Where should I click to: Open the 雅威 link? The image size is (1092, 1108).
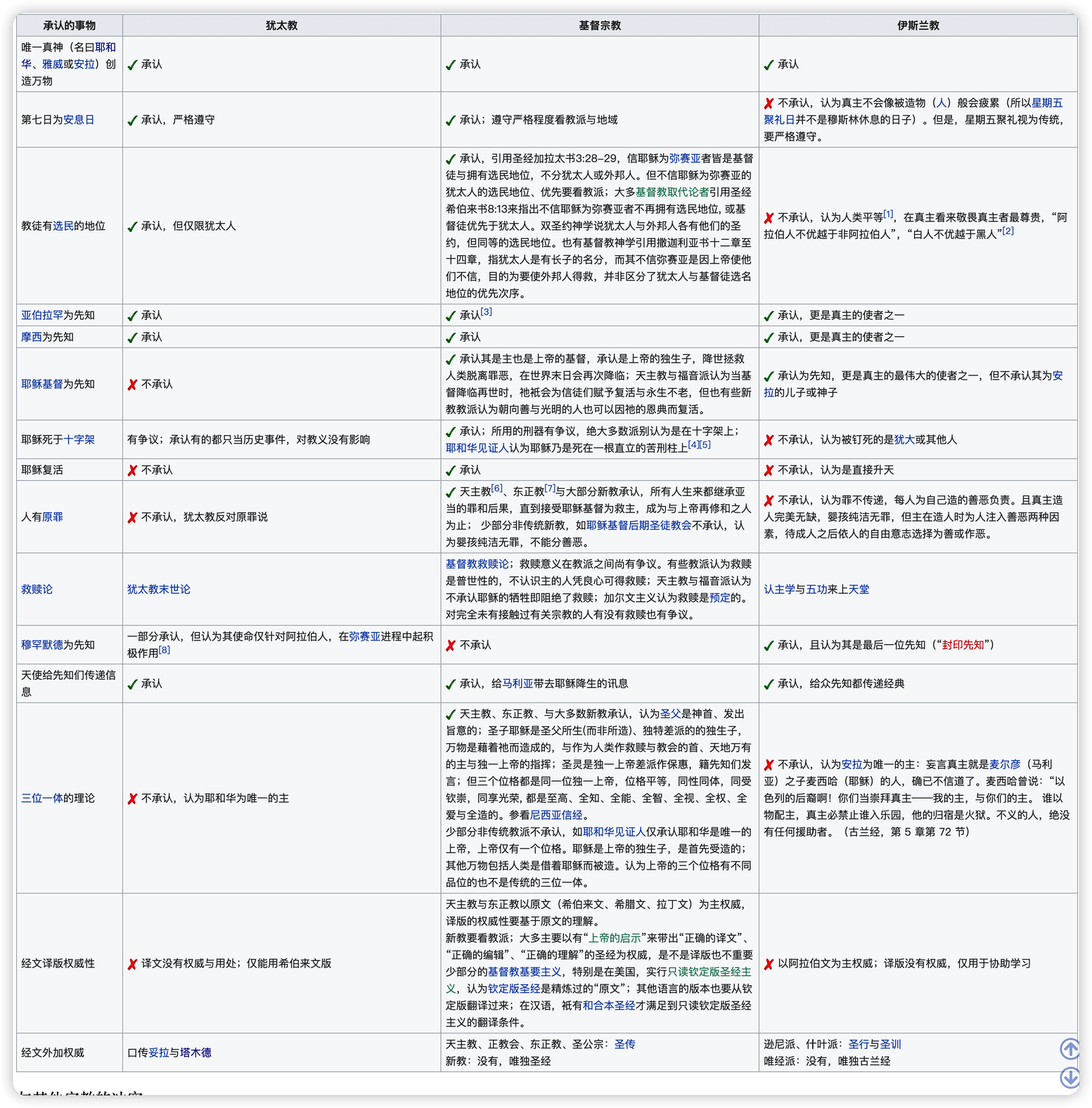[x=52, y=64]
